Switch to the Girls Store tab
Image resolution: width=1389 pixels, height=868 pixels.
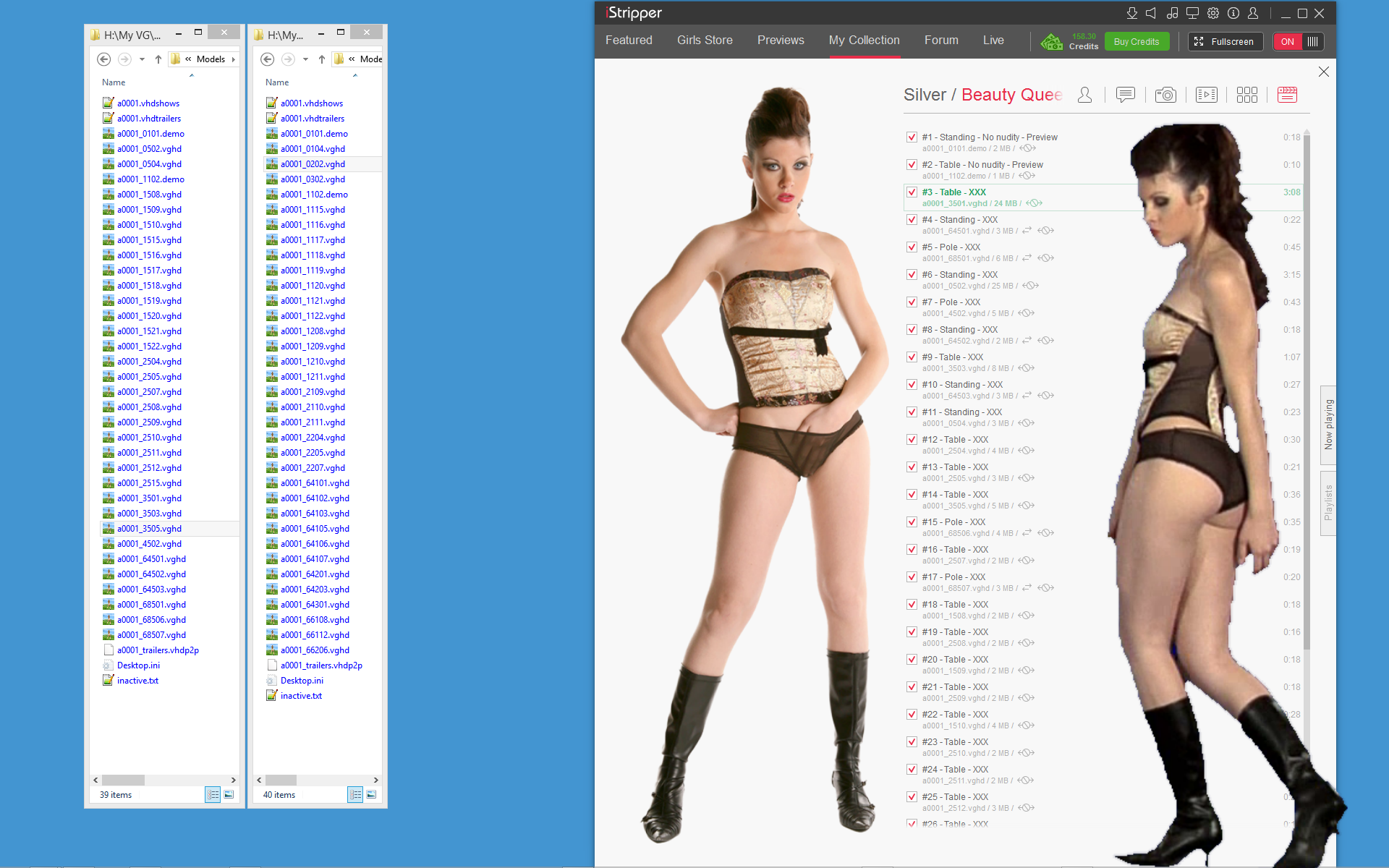pos(705,41)
